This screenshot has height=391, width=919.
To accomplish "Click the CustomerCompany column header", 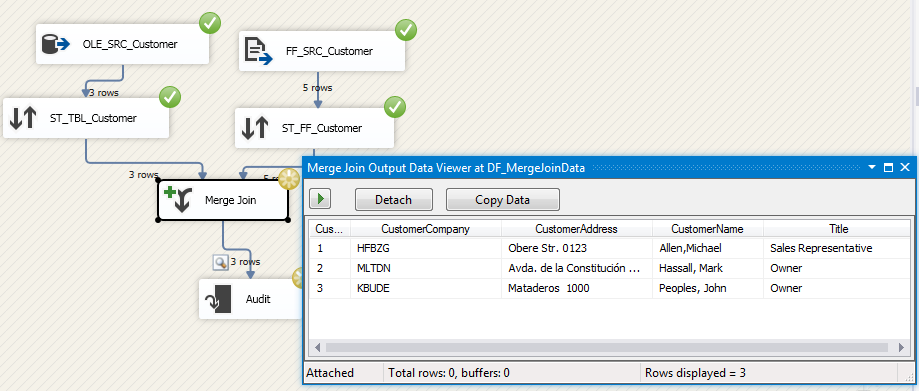I will [426, 229].
